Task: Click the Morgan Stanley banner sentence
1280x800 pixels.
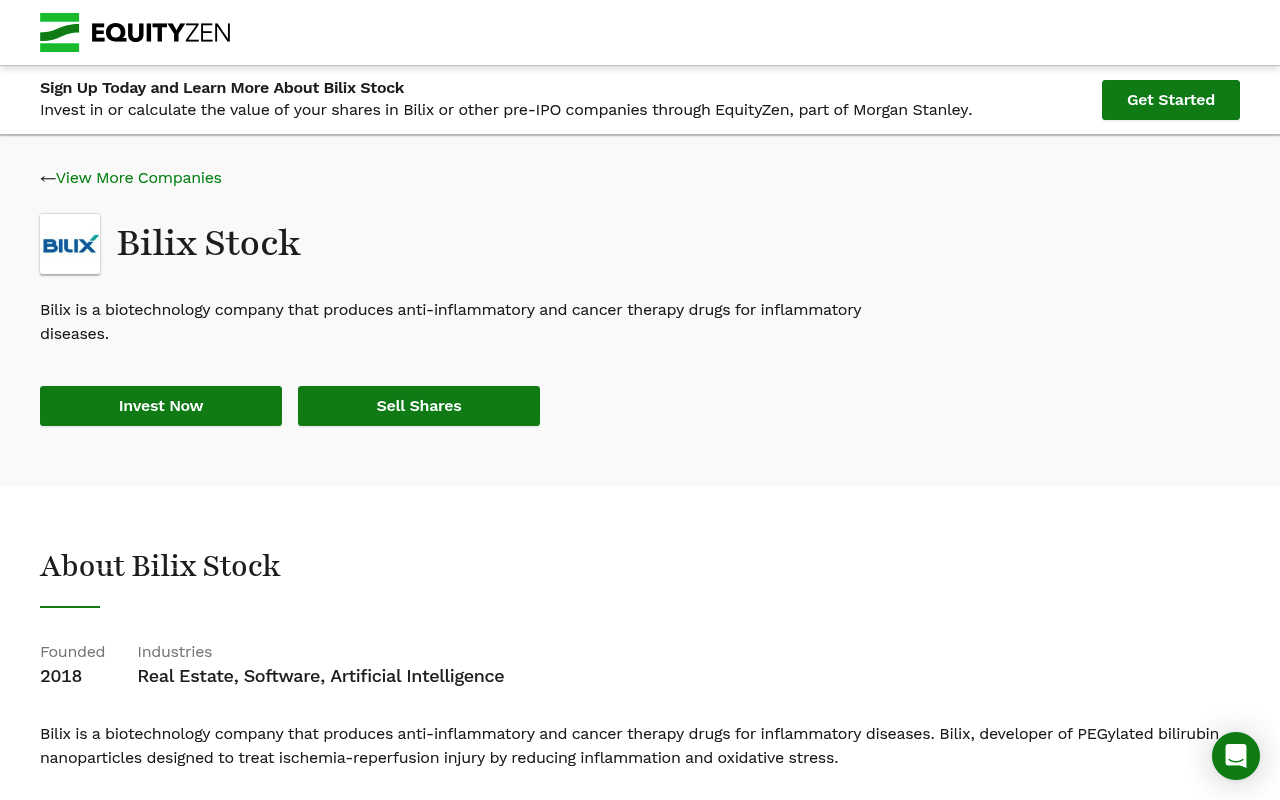Action: click(506, 110)
